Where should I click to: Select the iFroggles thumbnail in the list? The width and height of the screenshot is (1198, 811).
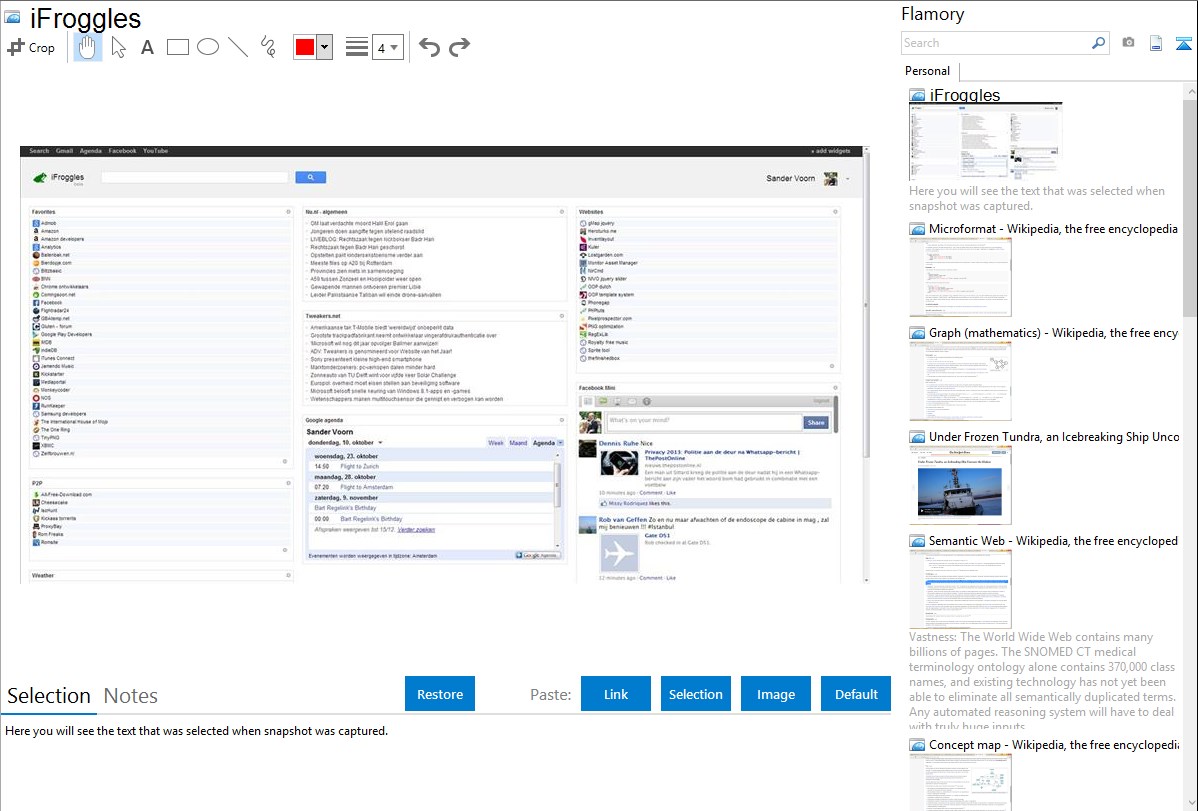(x=986, y=142)
